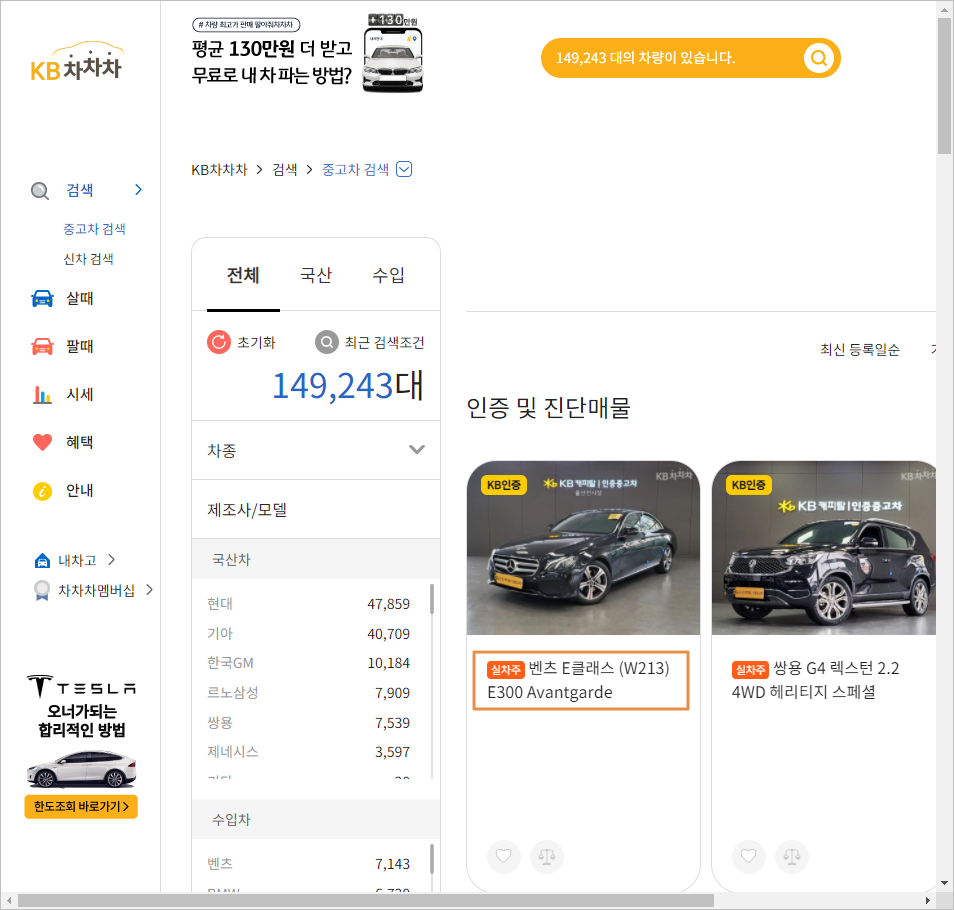This screenshot has width=954, height=910.
Task: Click the KB인증 badge on Rexton card
Action: [748, 485]
